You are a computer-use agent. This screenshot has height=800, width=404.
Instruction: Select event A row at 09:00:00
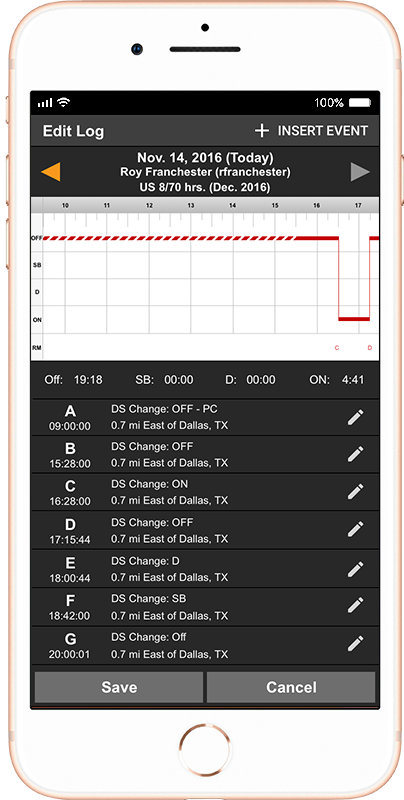(x=205, y=417)
